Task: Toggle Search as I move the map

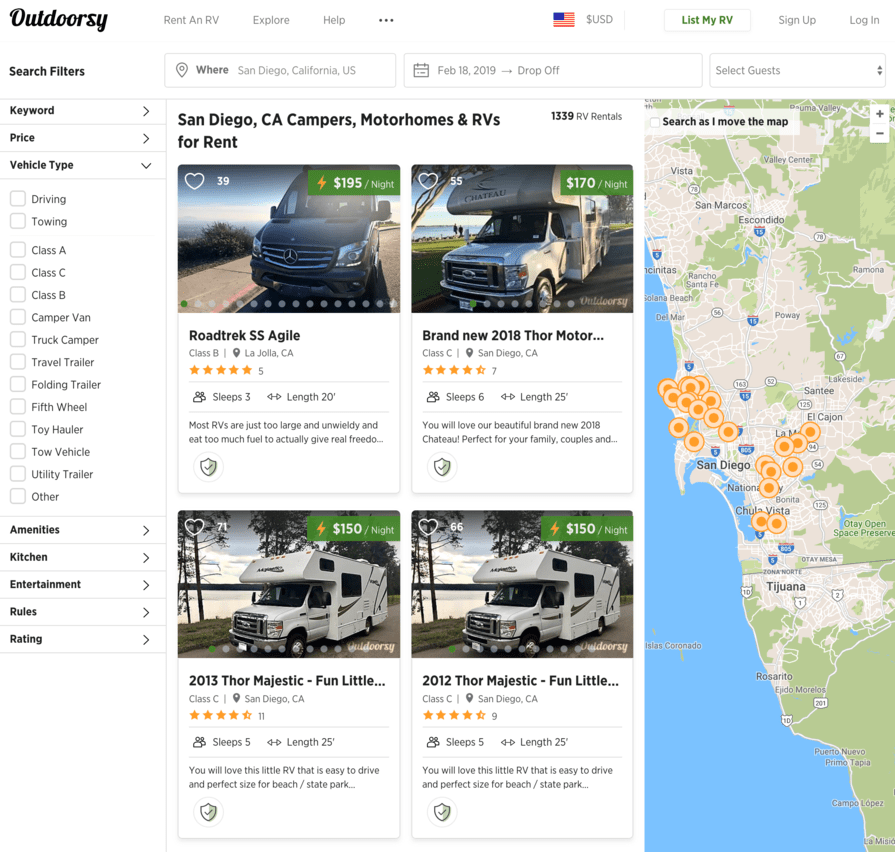Action: (655, 122)
